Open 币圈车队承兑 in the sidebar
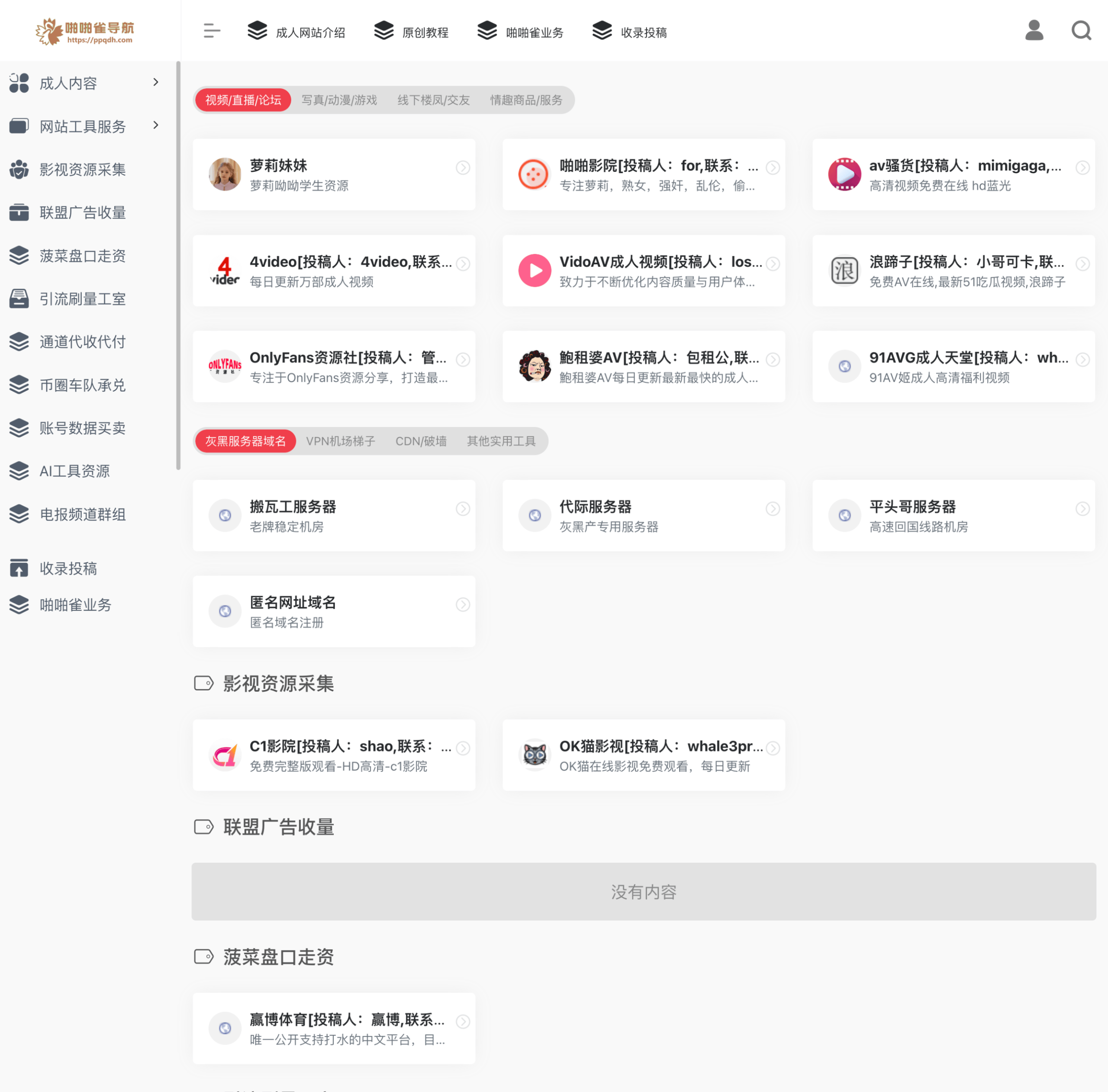Image resolution: width=1108 pixels, height=1092 pixels. (83, 385)
